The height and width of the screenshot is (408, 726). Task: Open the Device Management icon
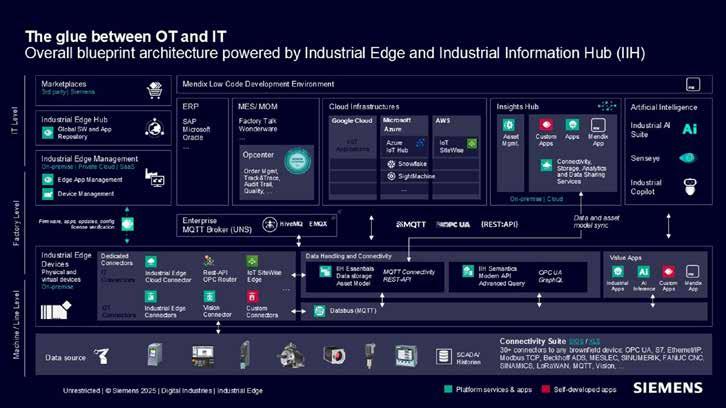click(x=48, y=194)
